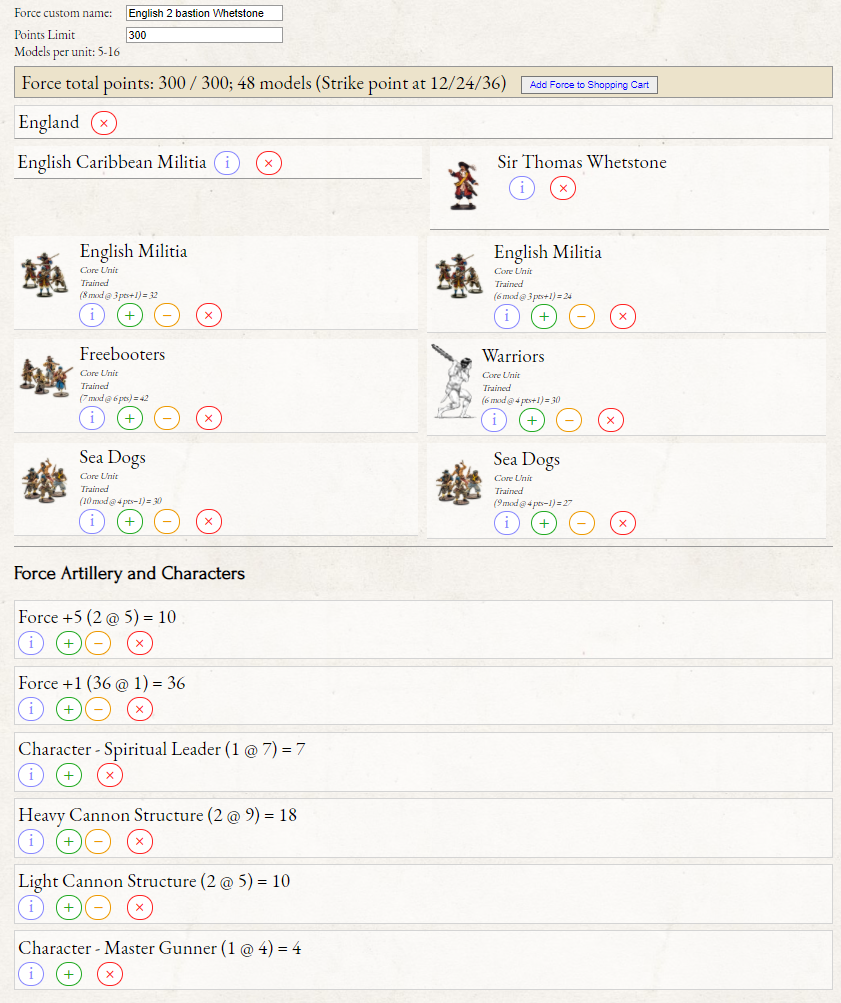
Task: Remove the Spiritual Leader character
Action: 110,775
